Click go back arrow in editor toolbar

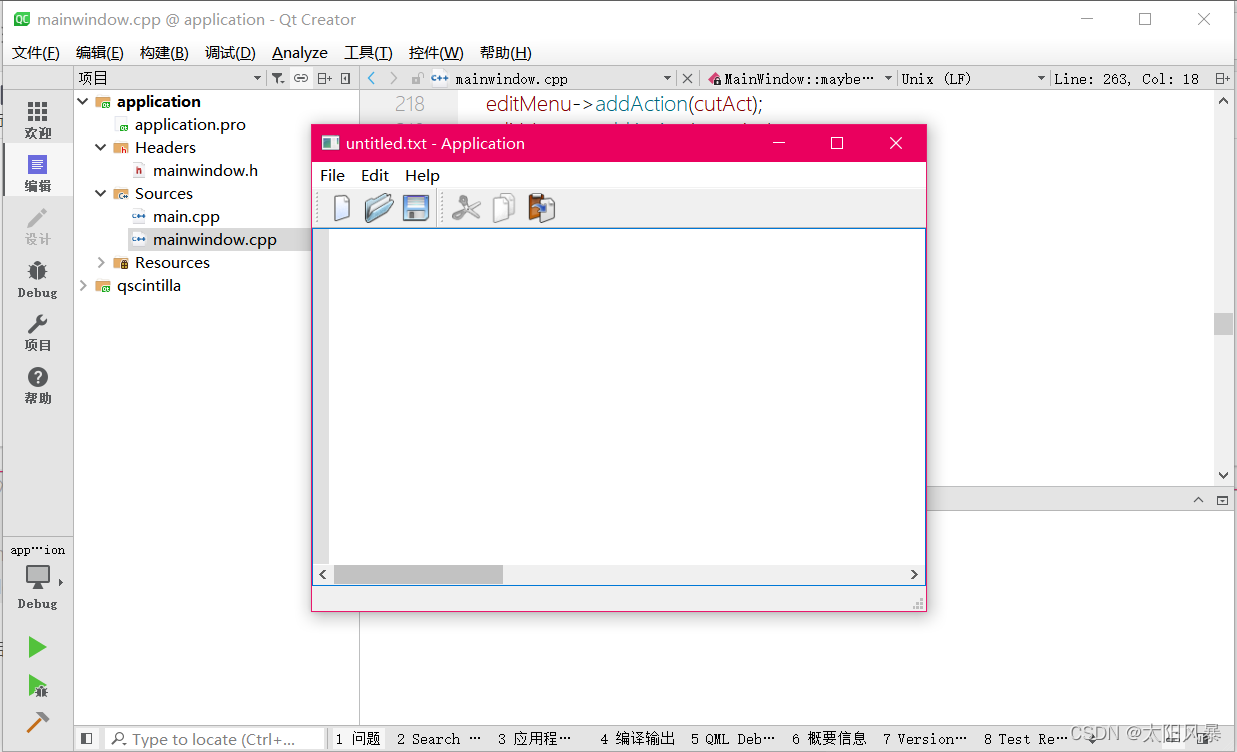(x=371, y=78)
